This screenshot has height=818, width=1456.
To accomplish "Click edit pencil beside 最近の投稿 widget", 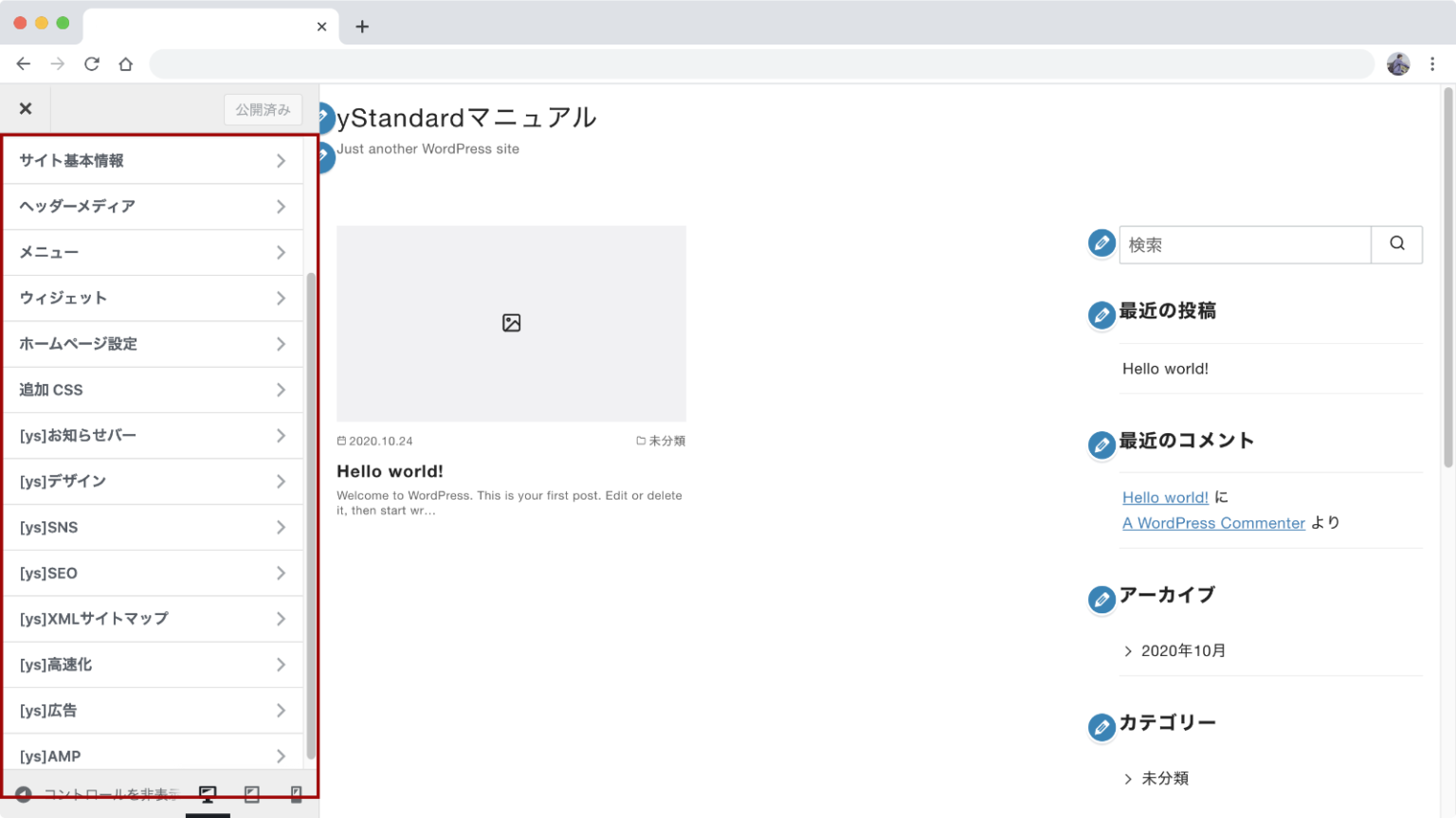I will click(1101, 315).
